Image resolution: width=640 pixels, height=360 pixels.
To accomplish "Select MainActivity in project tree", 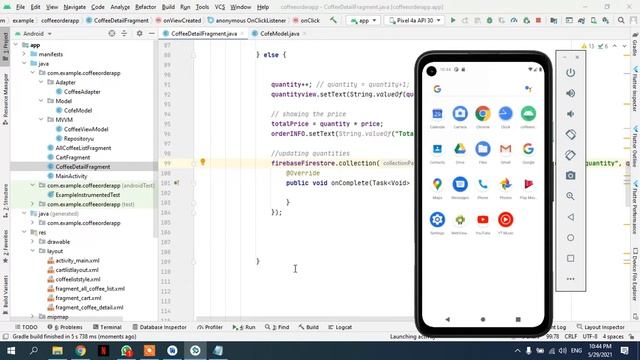I will point(71,176).
